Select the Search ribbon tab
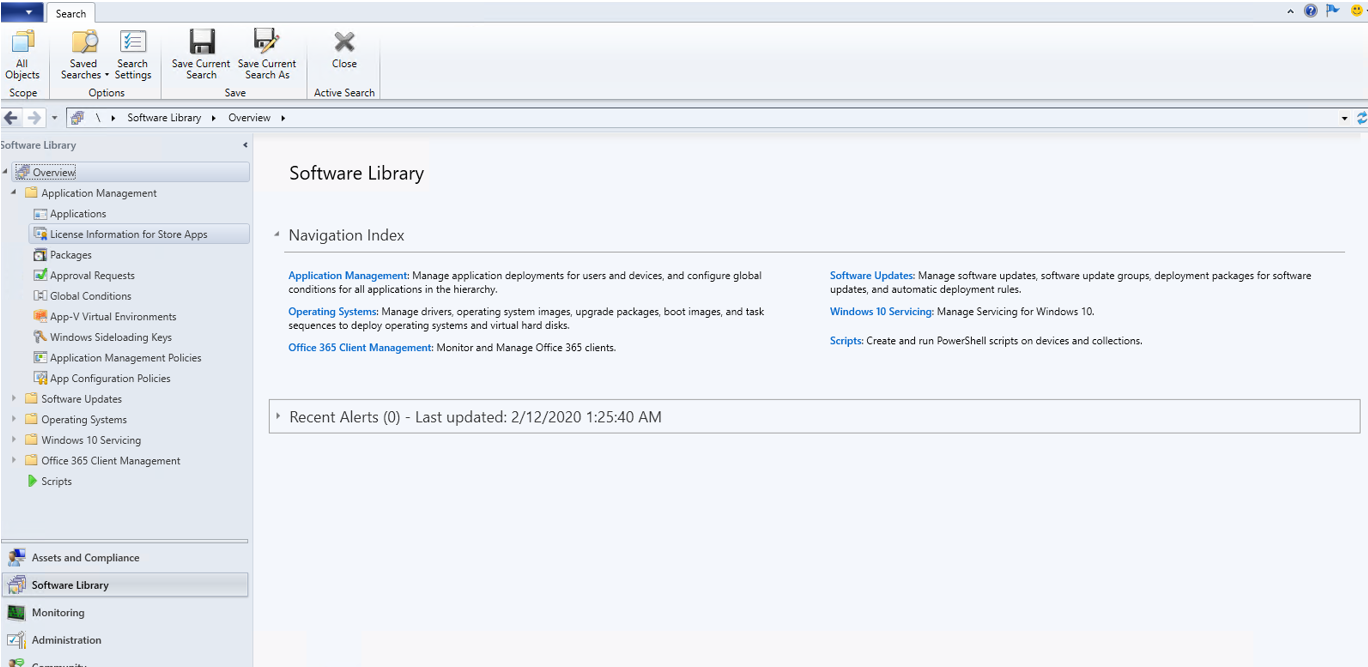1368x667 pixels. click(70, 14)
